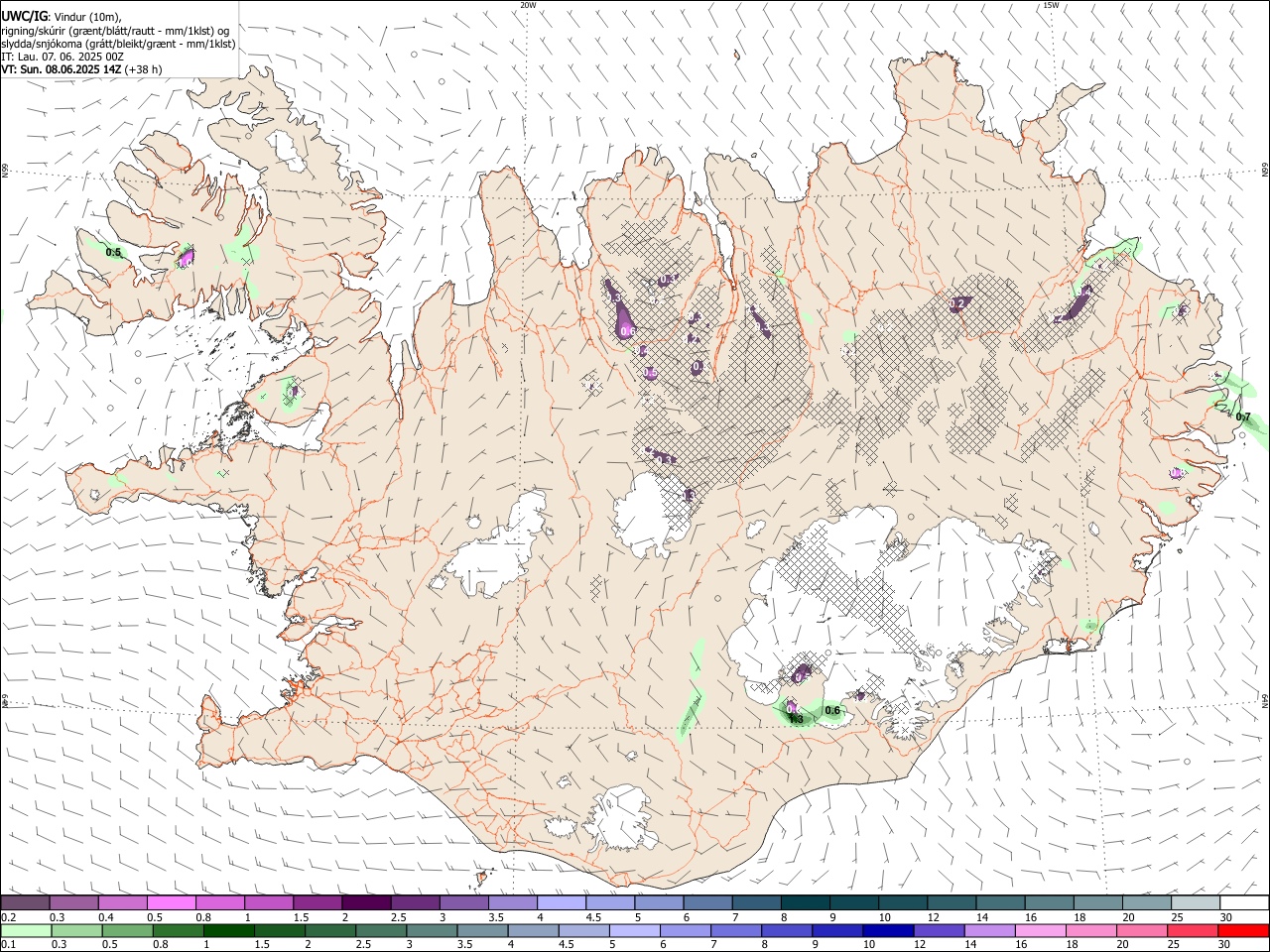Viewport: 1270px width, 952px height.
Task: Click pale grey 25 swatch in upper snow scale
Action: pos(1197,903)
